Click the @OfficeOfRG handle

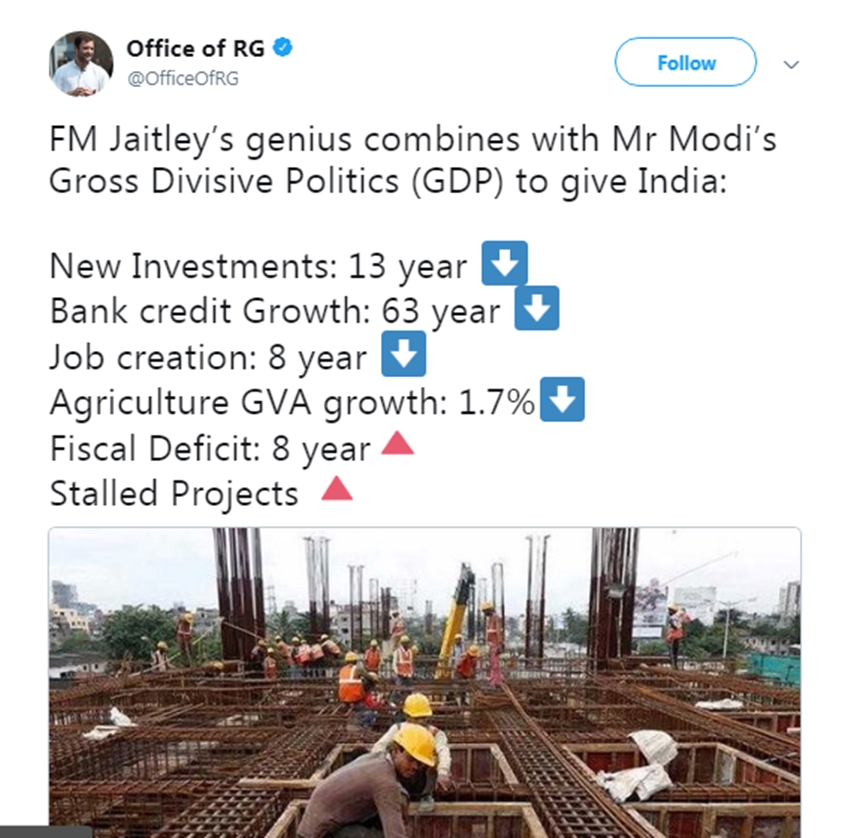click(182, 77)
